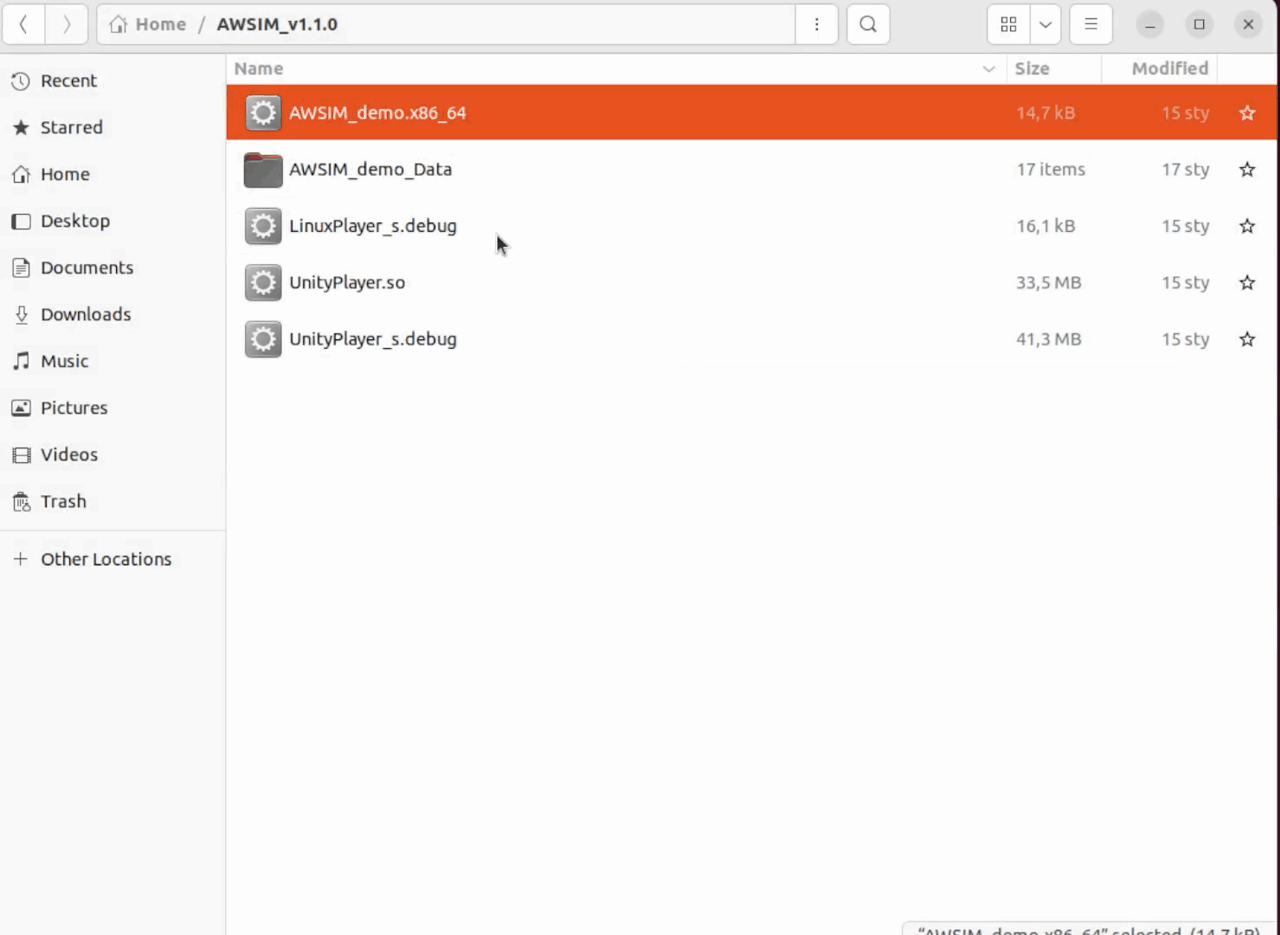The width and height of the screenshot is (1280, 935).
Task: Switch to the grid view icon
Action: (1008, 24)
